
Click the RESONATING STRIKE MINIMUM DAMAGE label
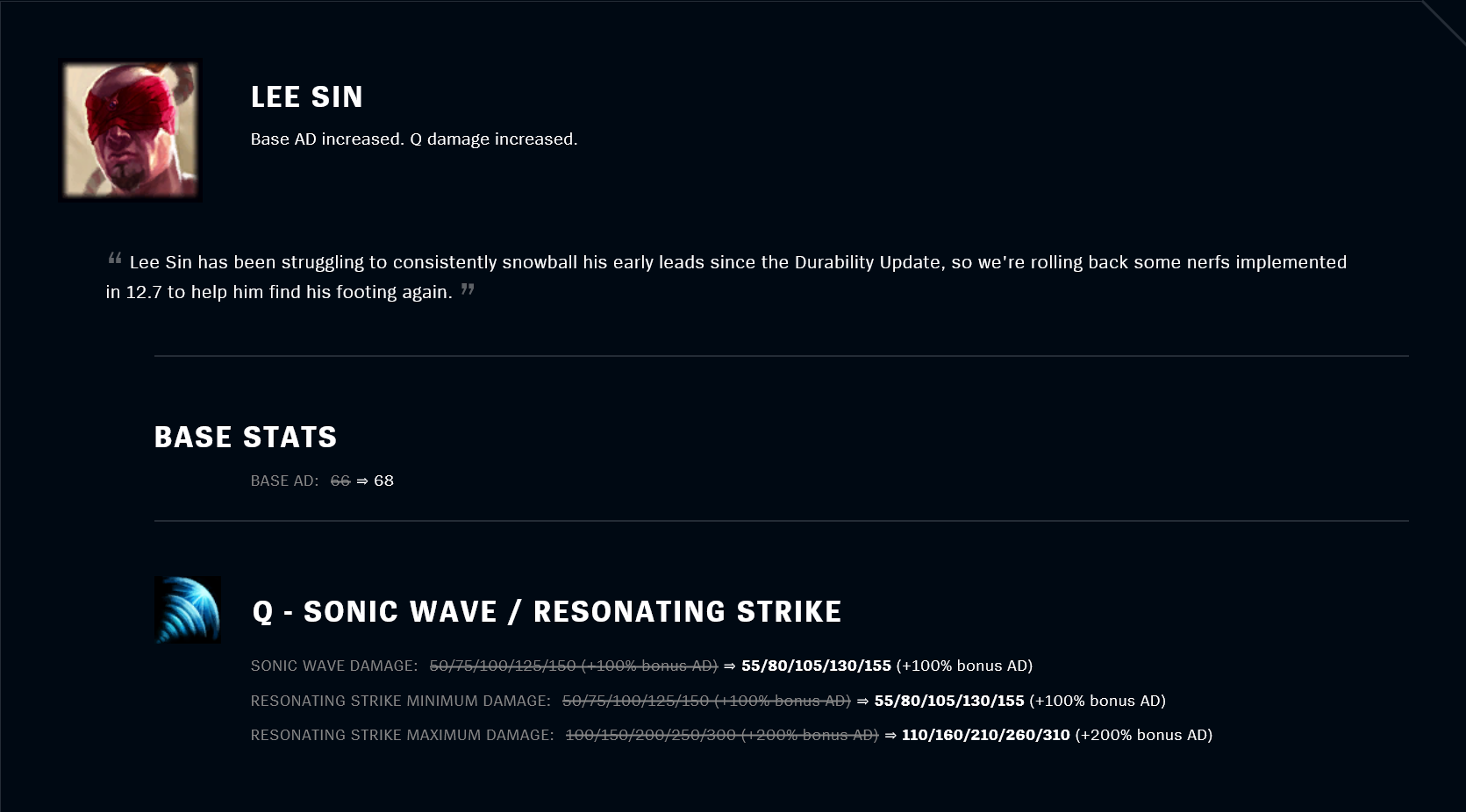coord(401,701)
